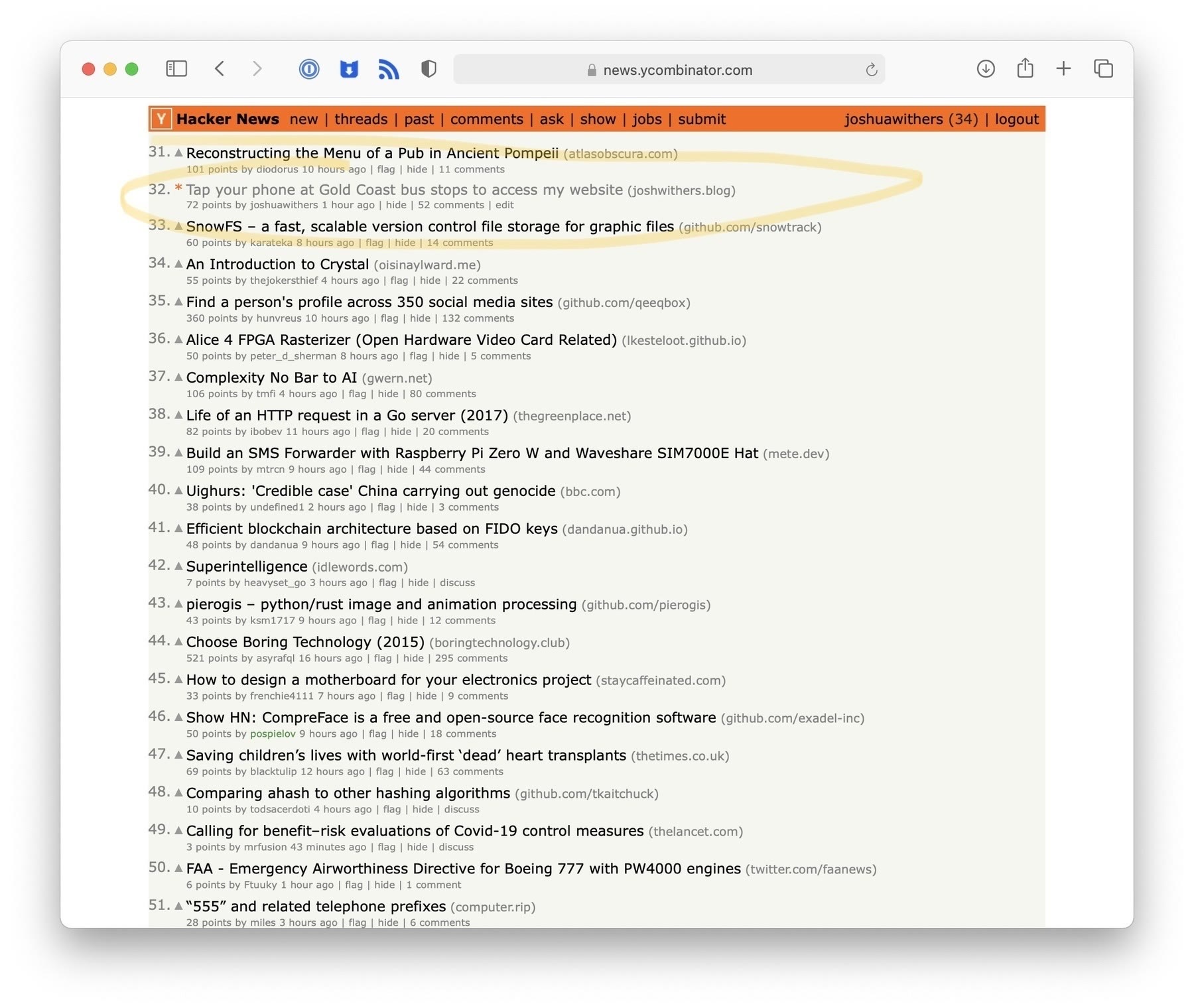Upvote the Complexity No Bar to AI story
The image size is (1194, 1008).
[178, 377]
